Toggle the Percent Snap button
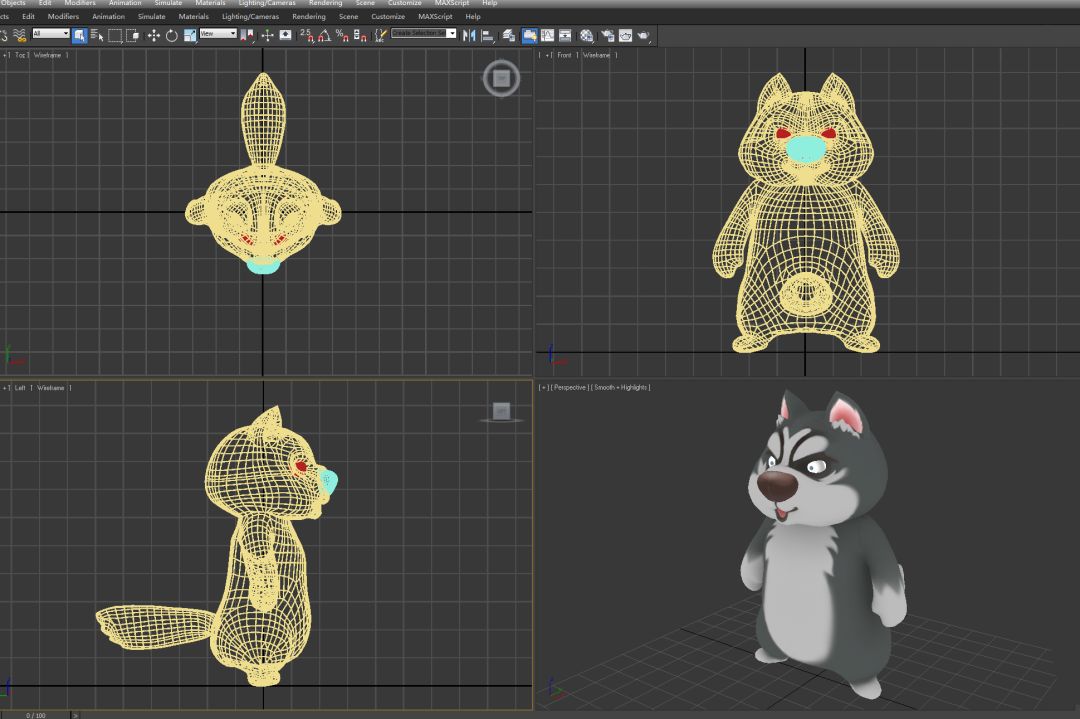 (341, 35)
